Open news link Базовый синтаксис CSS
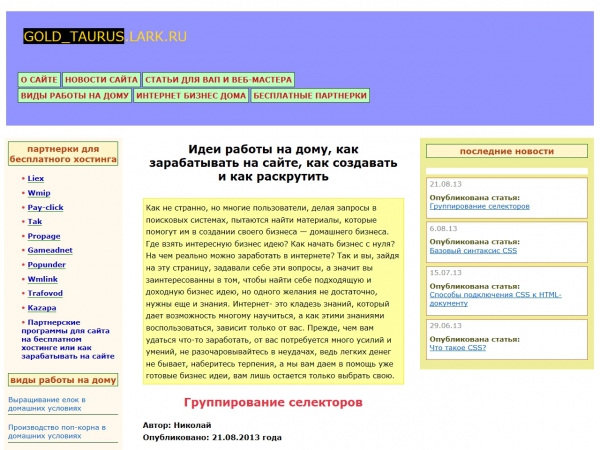This screenshot has height=450, width=600. coord(473,251)
